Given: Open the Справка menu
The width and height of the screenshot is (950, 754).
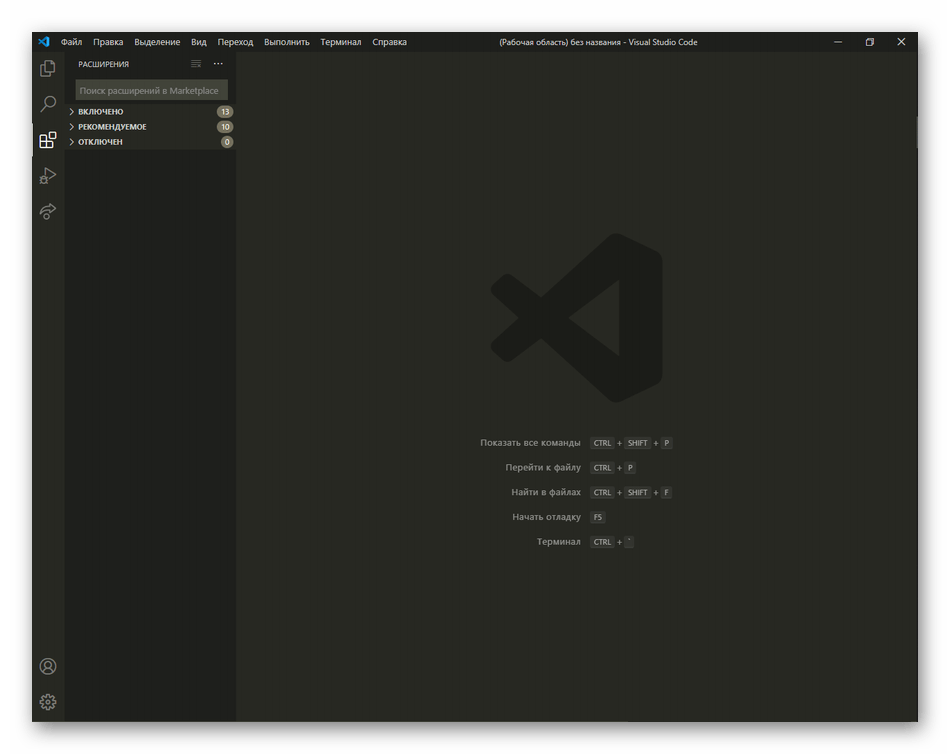Looking at the screenshot, I should click(389, 42).
